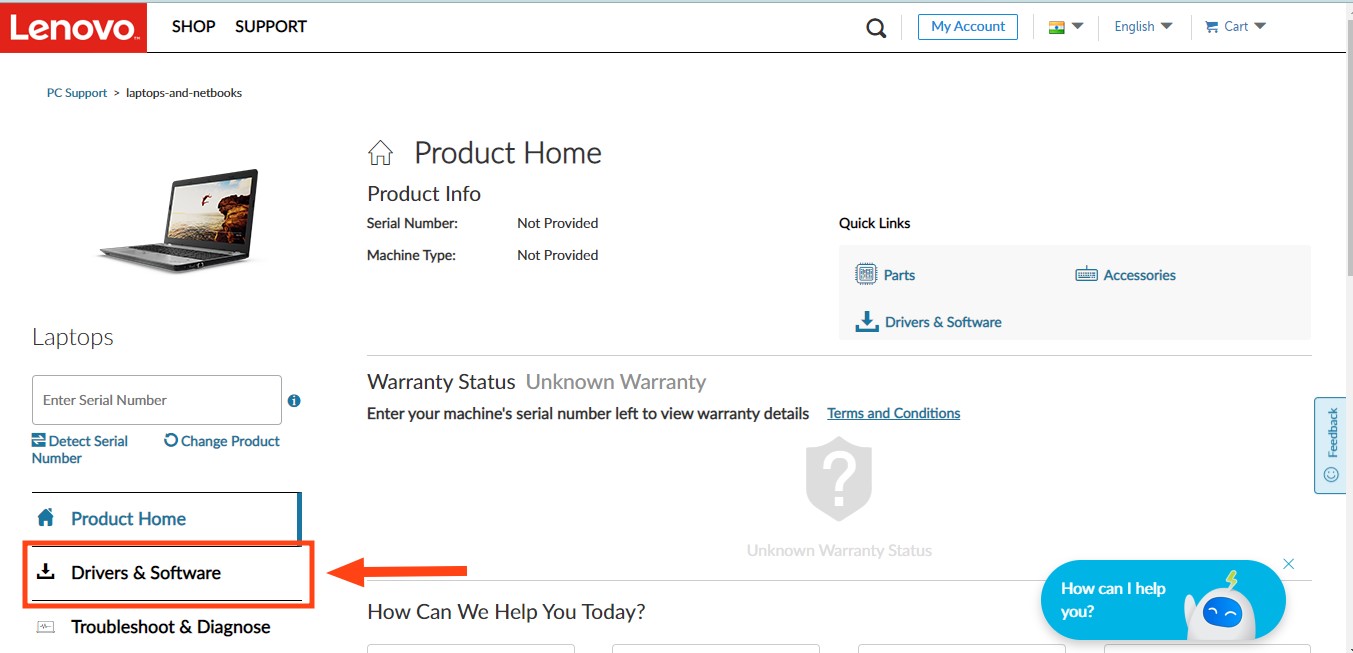
Task: Click the Lenovo logo
Action: 74,28
